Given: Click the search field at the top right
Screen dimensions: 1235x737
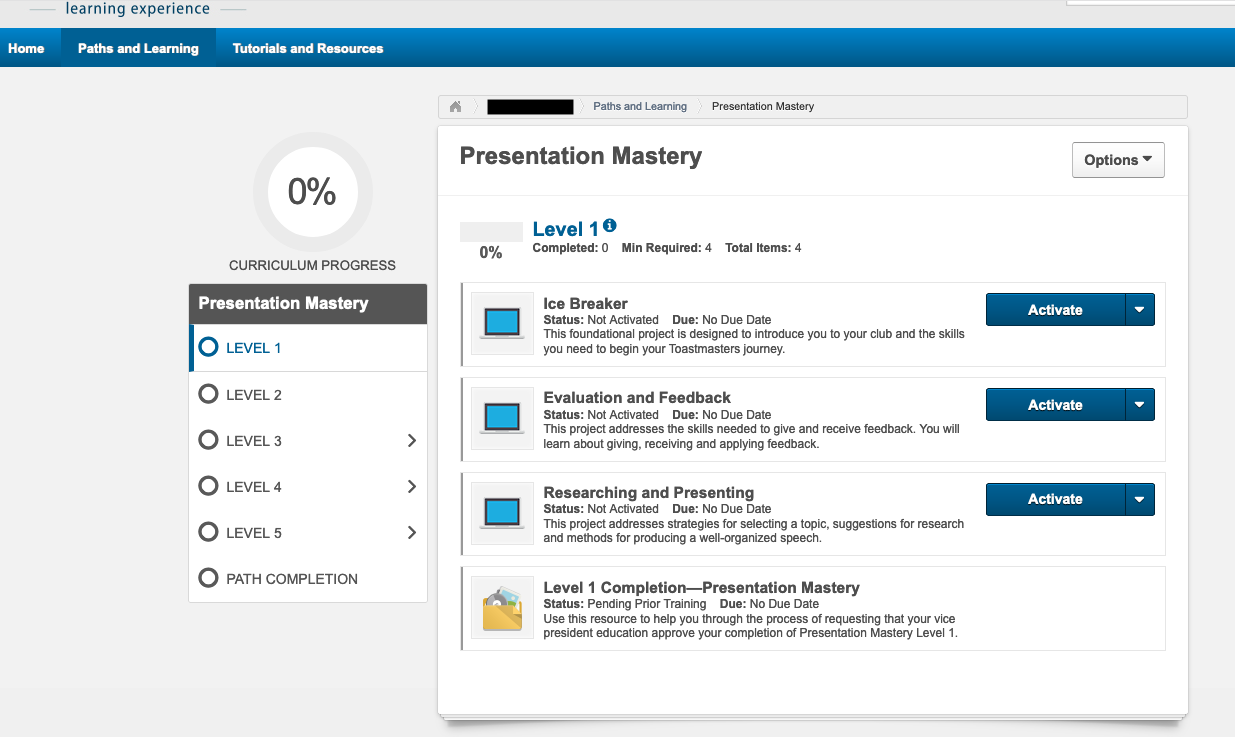Looking at the screenshot, I should click(1150, 3).
